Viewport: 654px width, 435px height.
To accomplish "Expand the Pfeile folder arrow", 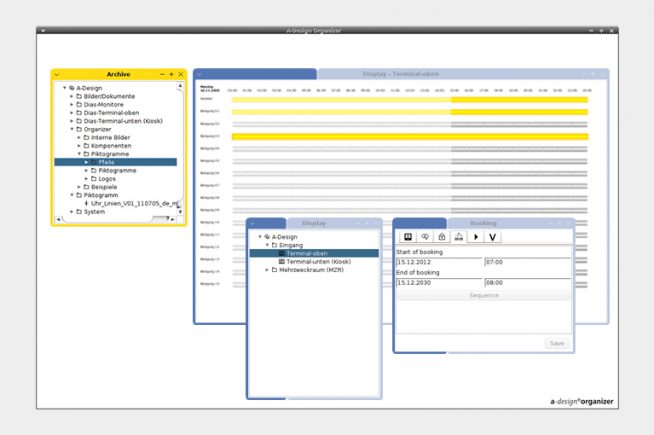I will click(86, 162).
